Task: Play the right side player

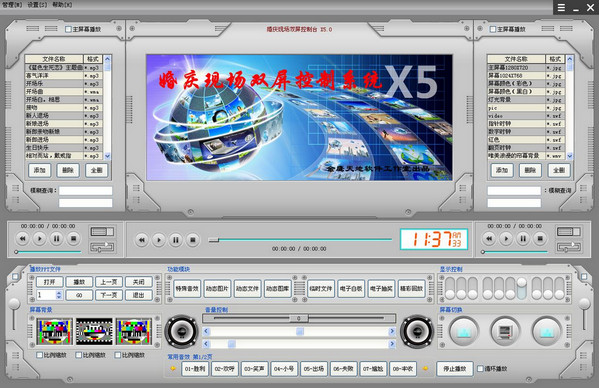Action: (506, 239)
